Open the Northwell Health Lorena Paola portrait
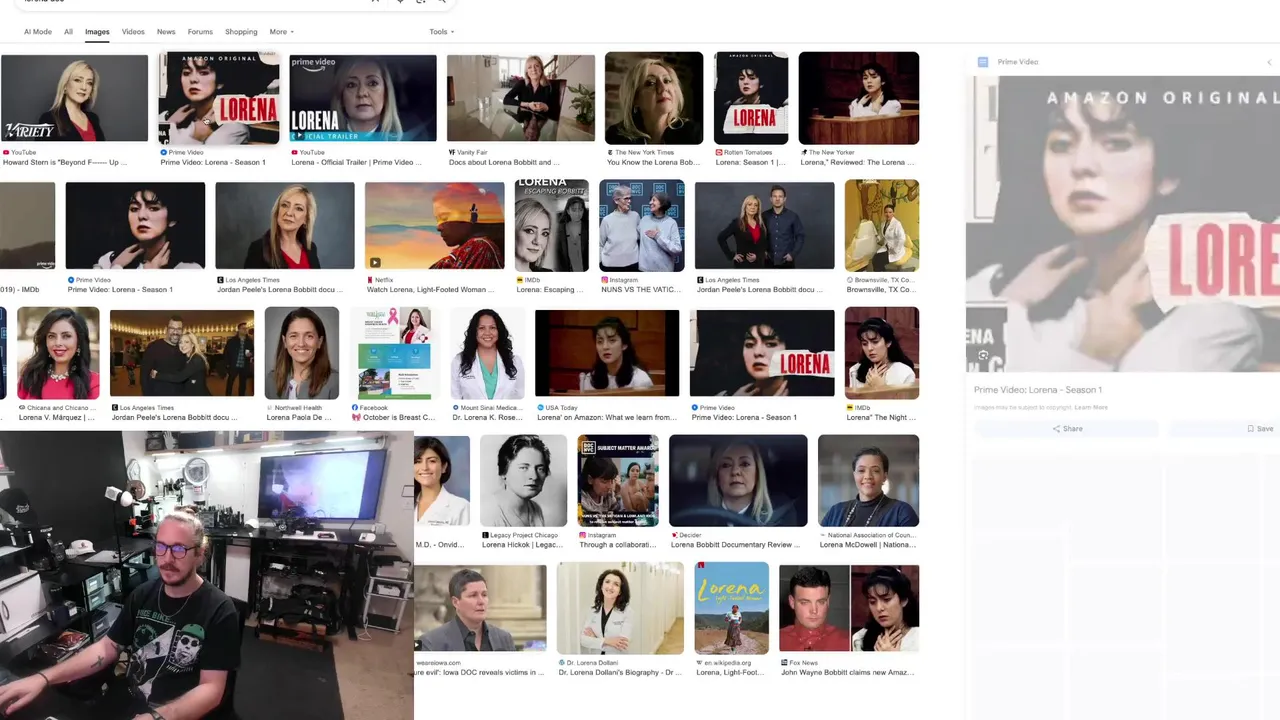The height and width of the screenshot is (720, 1280). 302,353
